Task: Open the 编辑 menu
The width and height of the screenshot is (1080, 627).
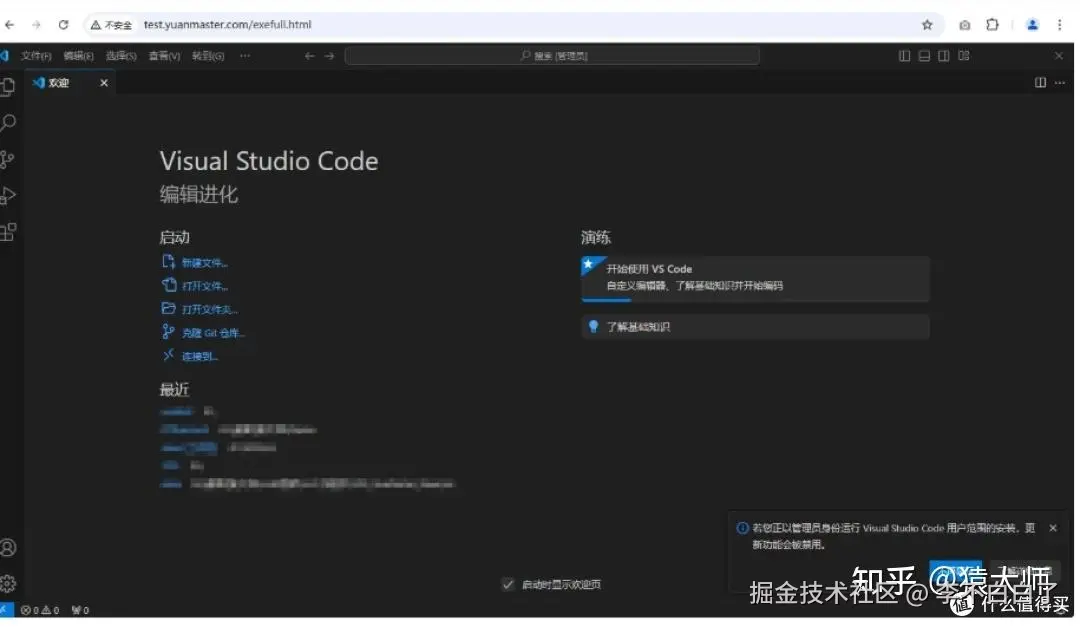Action: point(79,56)
